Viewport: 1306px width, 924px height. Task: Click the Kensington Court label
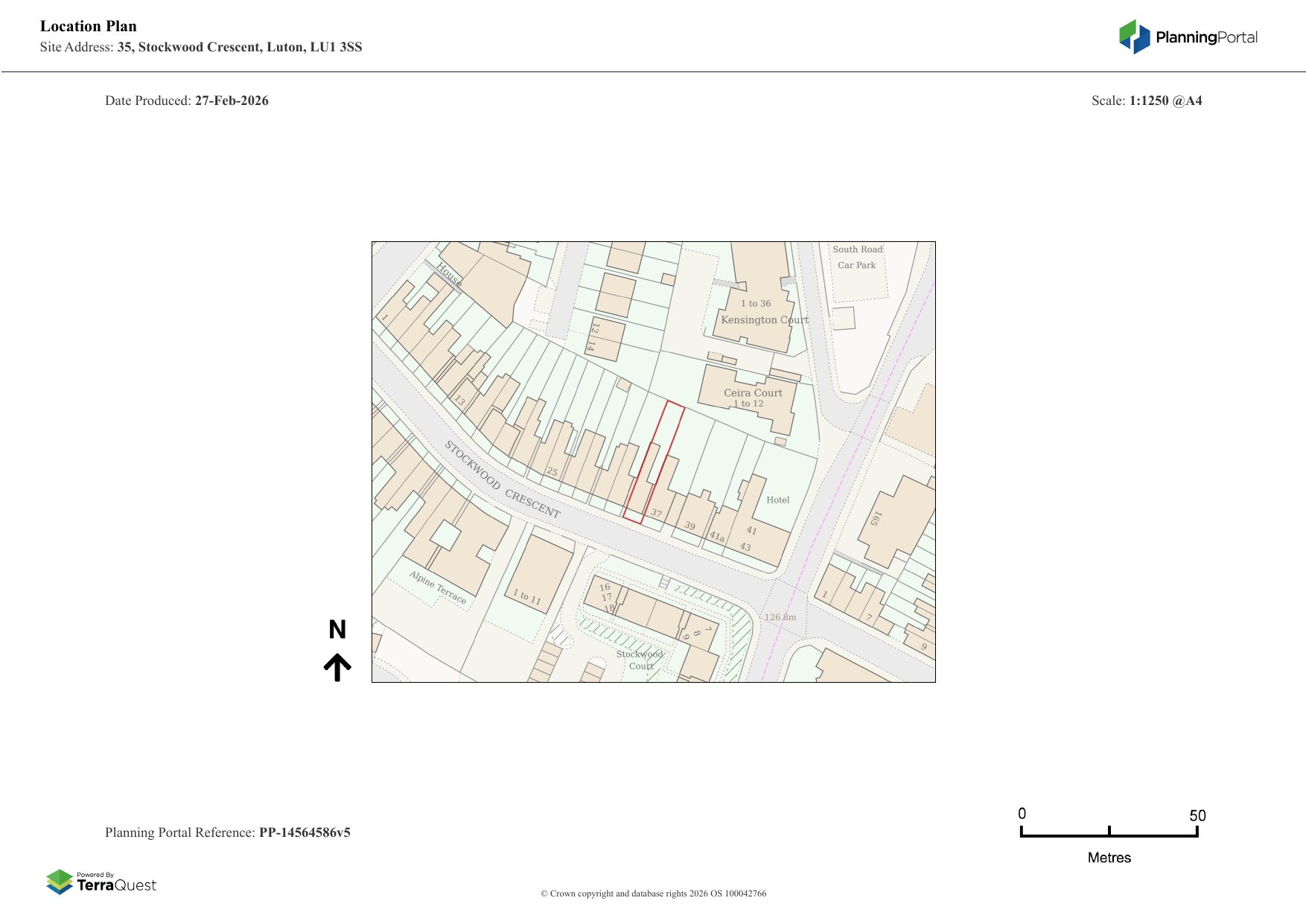coord(764,320)
